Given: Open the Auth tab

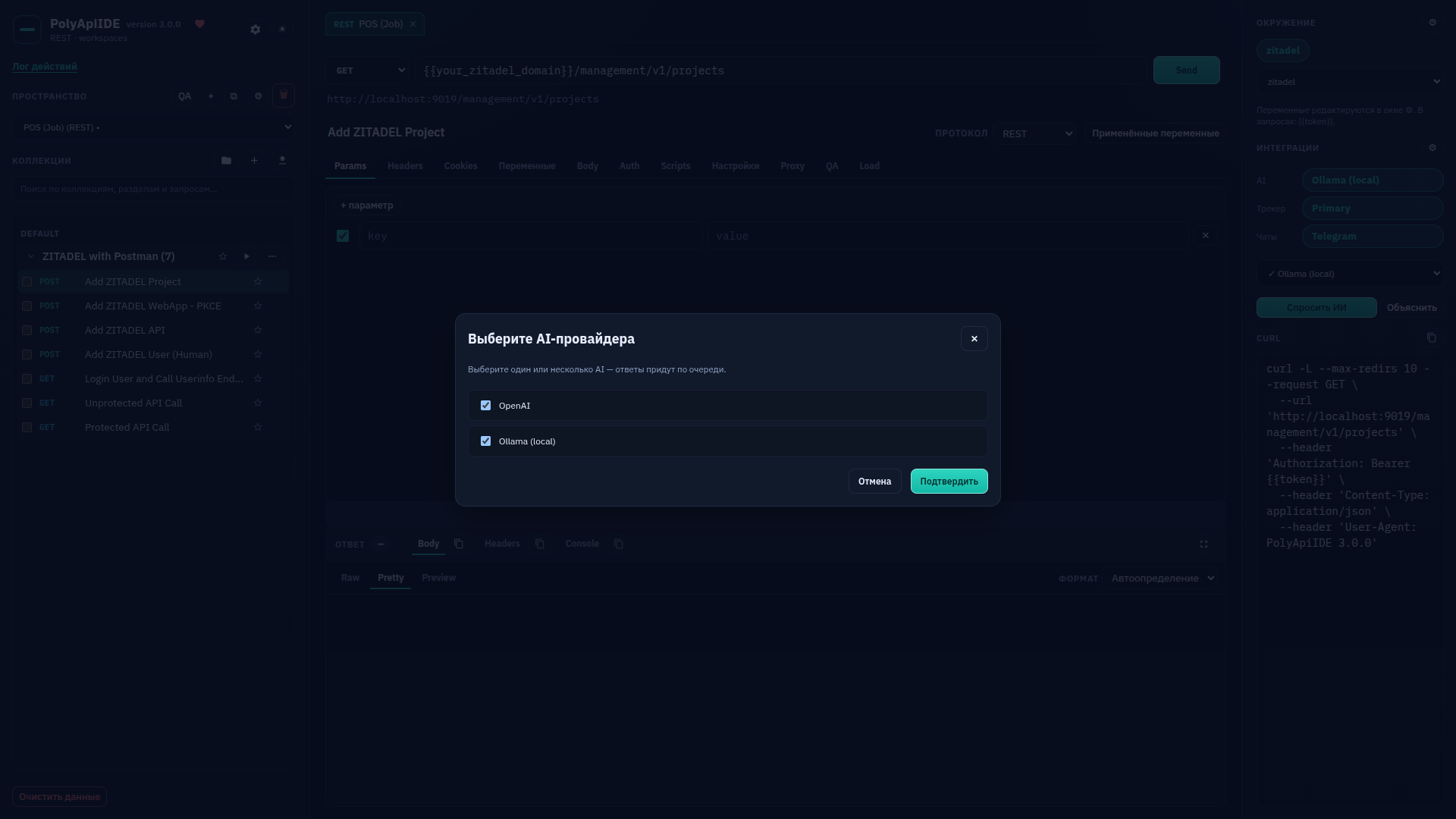Looking at the screenshot, I should 629,166.
